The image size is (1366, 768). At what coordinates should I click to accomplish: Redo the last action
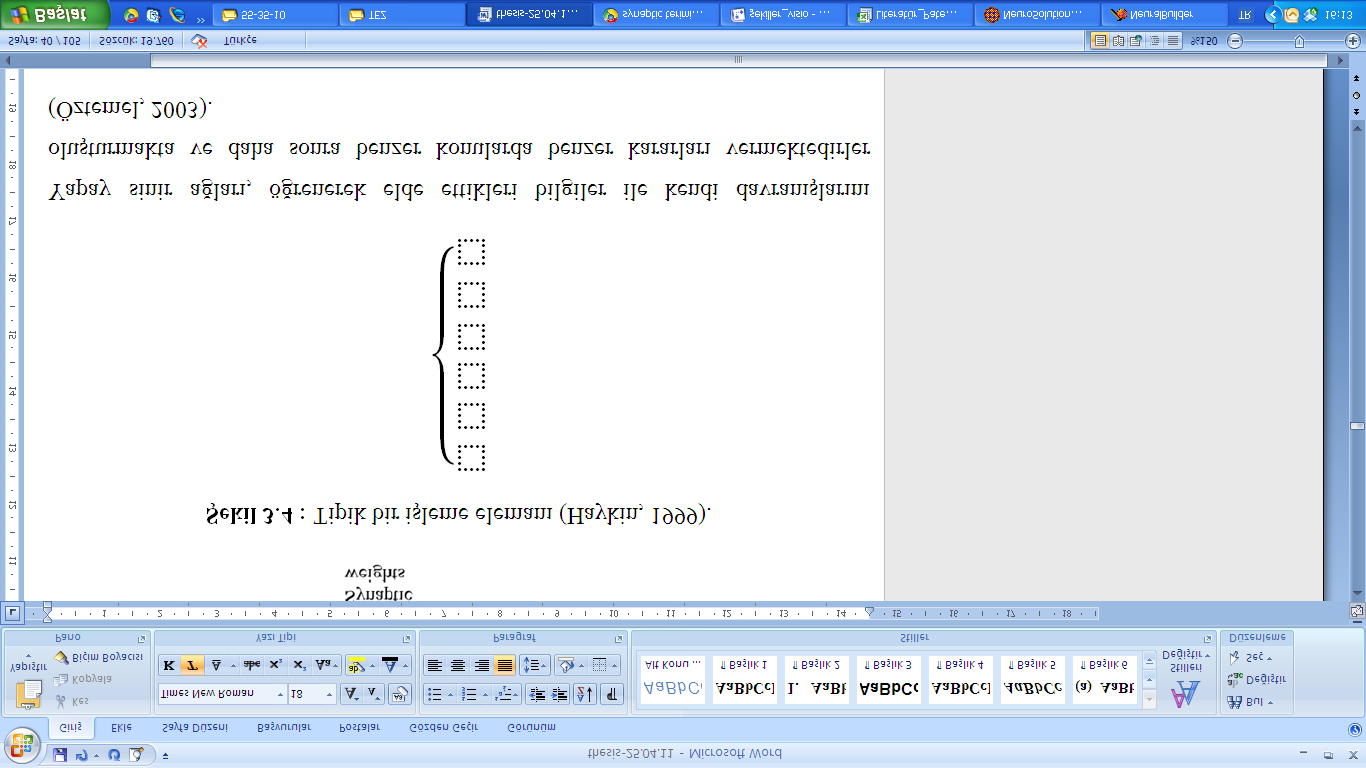click(114, 755)
